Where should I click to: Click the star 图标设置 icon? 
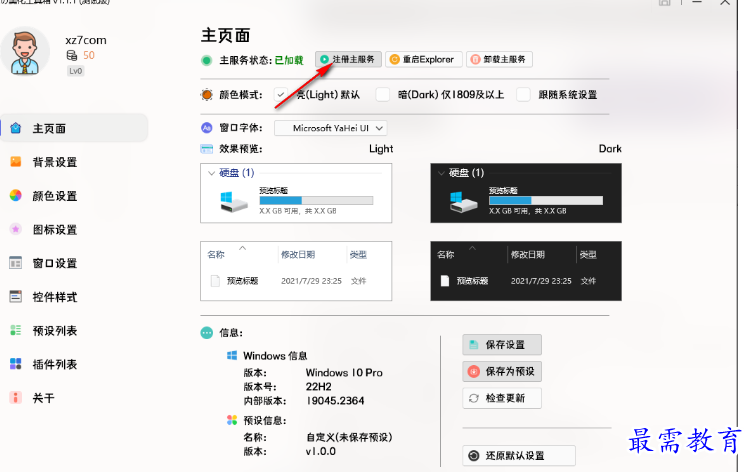(x=16, y=229)
